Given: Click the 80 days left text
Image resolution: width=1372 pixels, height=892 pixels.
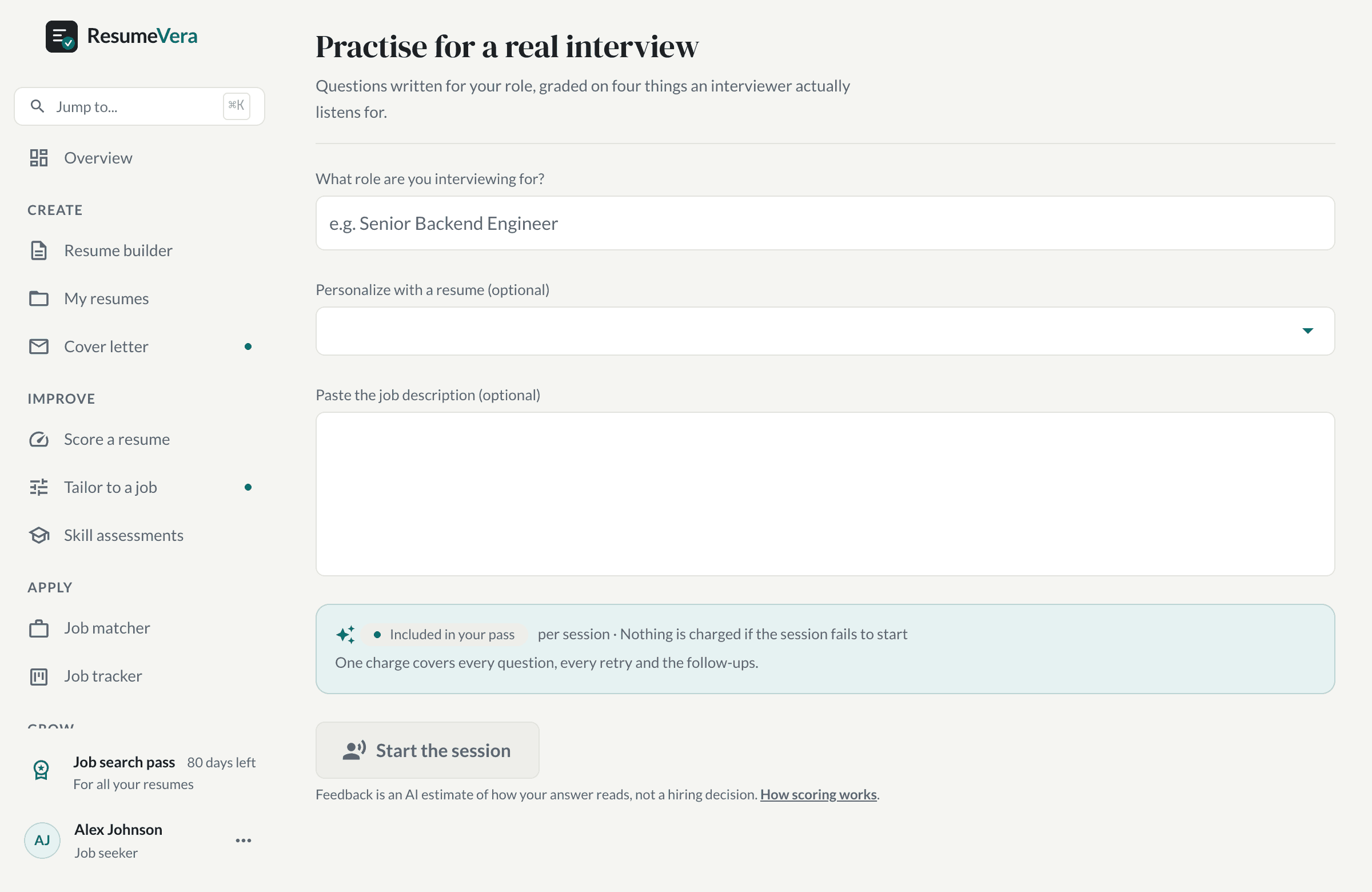Looking at the screenshot, I should point(221,762).
